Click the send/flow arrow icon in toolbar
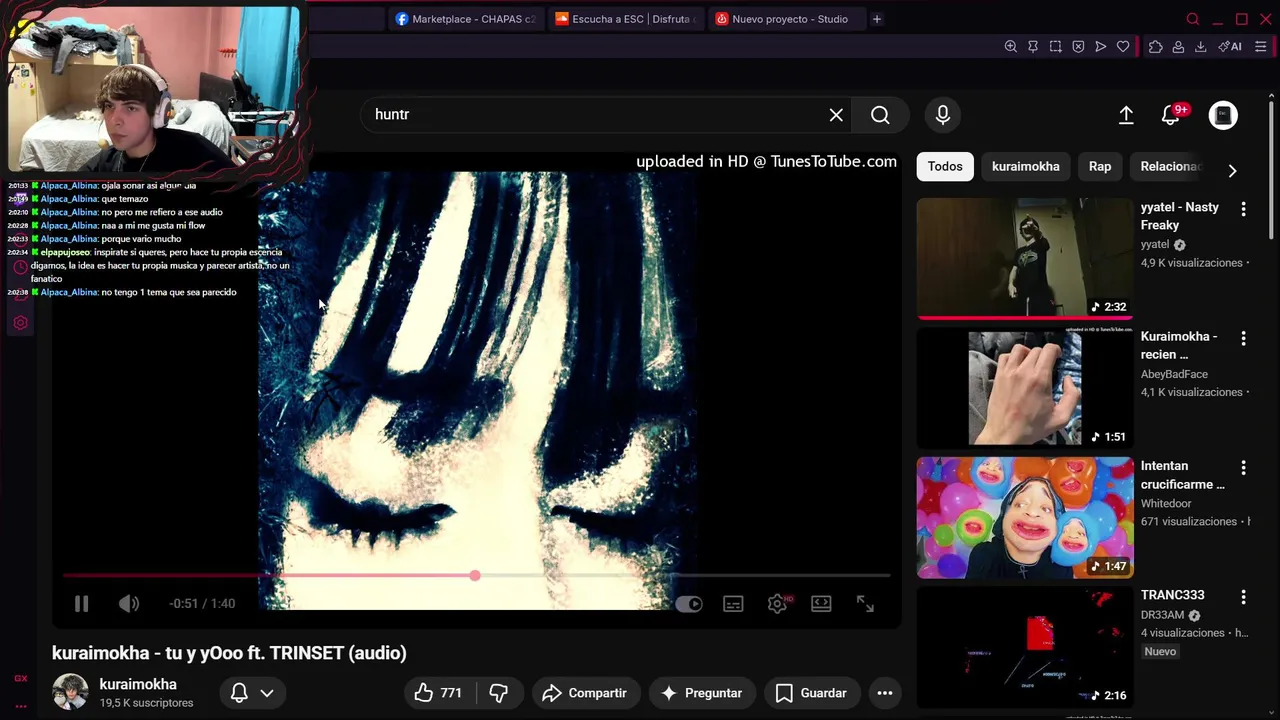This screenshot has height=720, width=1280. tap(1101, 47)
